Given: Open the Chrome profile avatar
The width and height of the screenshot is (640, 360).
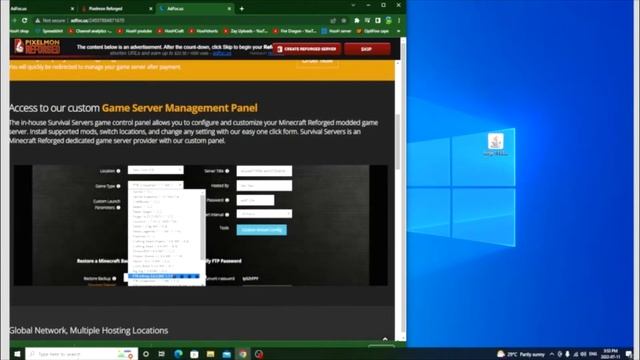Looking at the screenshot, I should pyautogui.click(x=389, y=20).
